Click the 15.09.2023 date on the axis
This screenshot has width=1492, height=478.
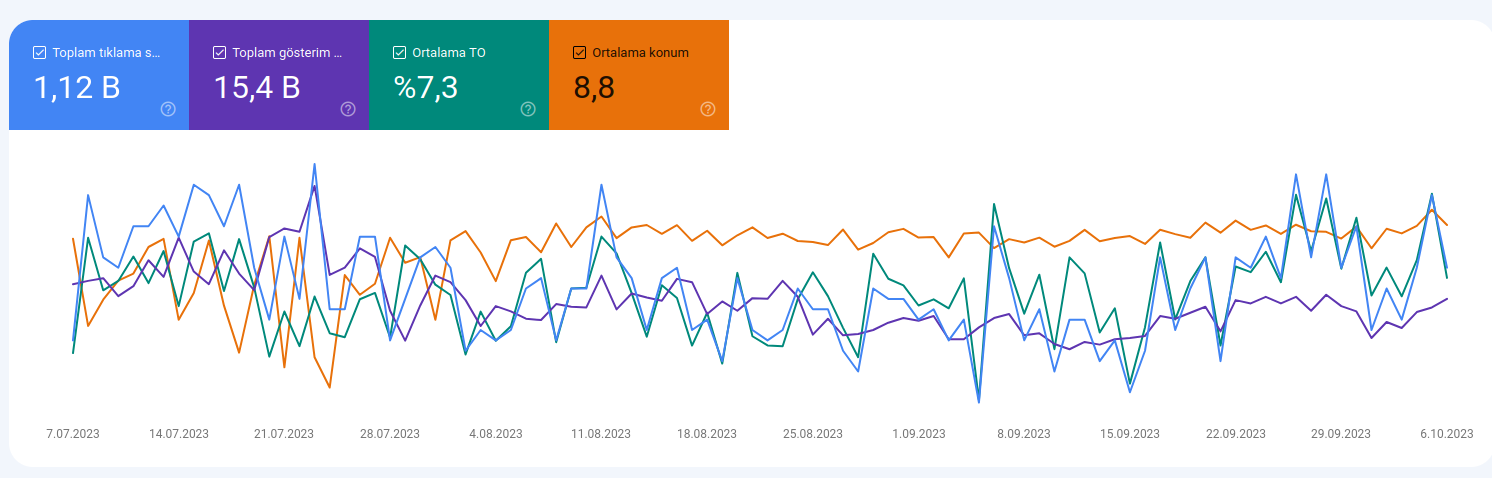tap(1130, 434)
